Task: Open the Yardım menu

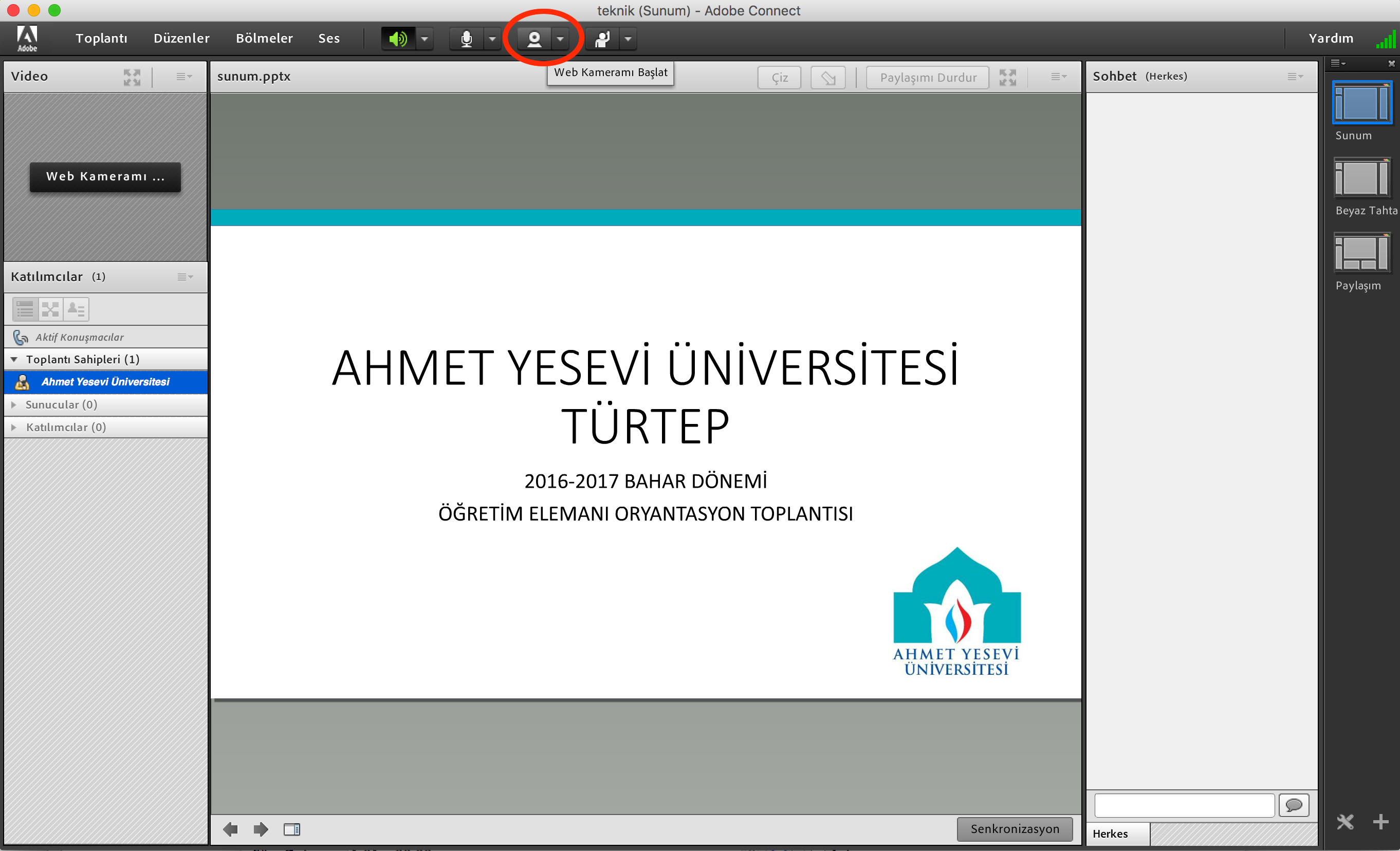Action: tap(1331, 38)
